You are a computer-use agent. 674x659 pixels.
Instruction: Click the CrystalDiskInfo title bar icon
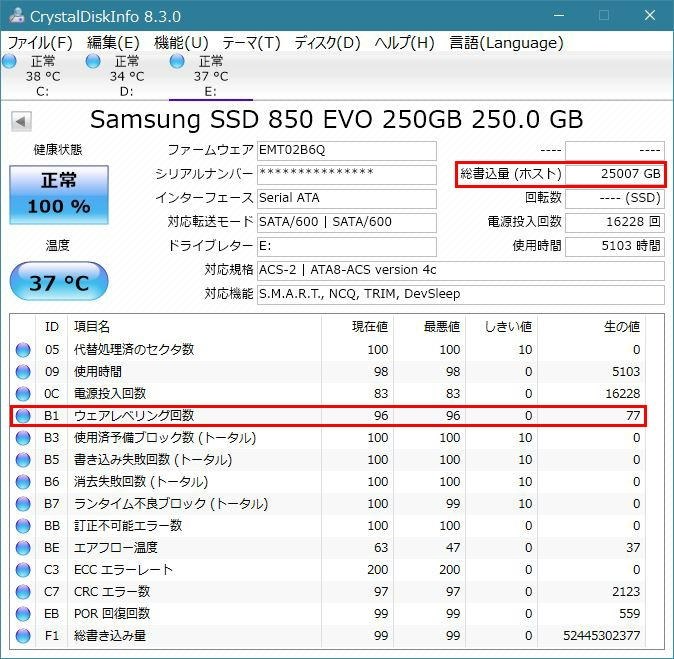pyautogui.click(x=17, y=16)
